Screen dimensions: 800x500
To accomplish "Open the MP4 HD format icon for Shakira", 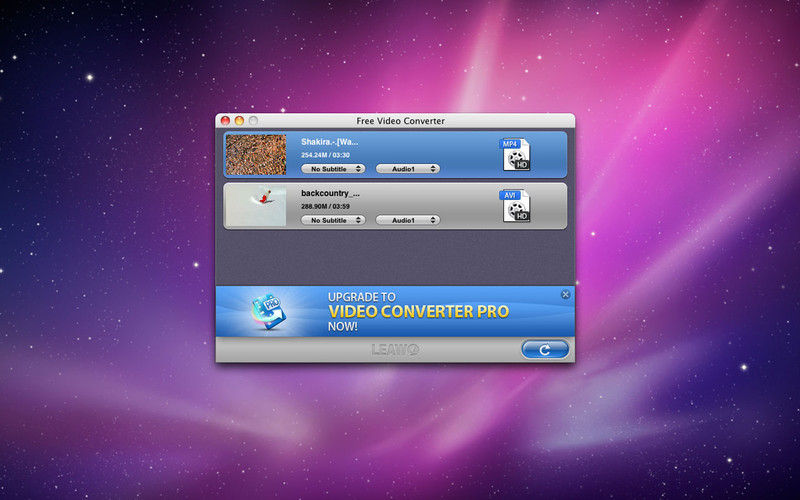I will pyautogui.click(x=515, y=154).
